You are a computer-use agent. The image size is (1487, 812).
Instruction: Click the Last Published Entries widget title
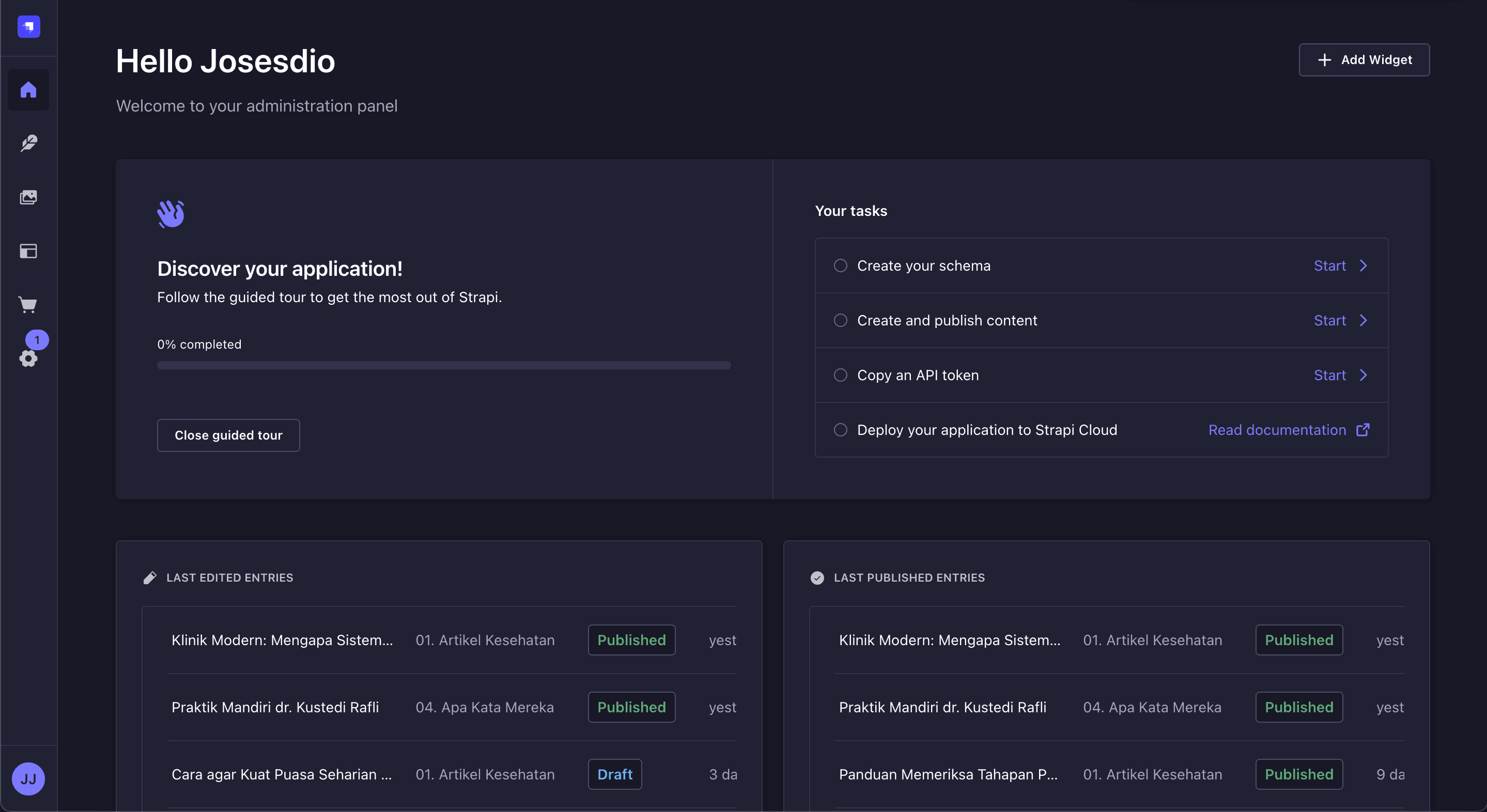point(909,577)
